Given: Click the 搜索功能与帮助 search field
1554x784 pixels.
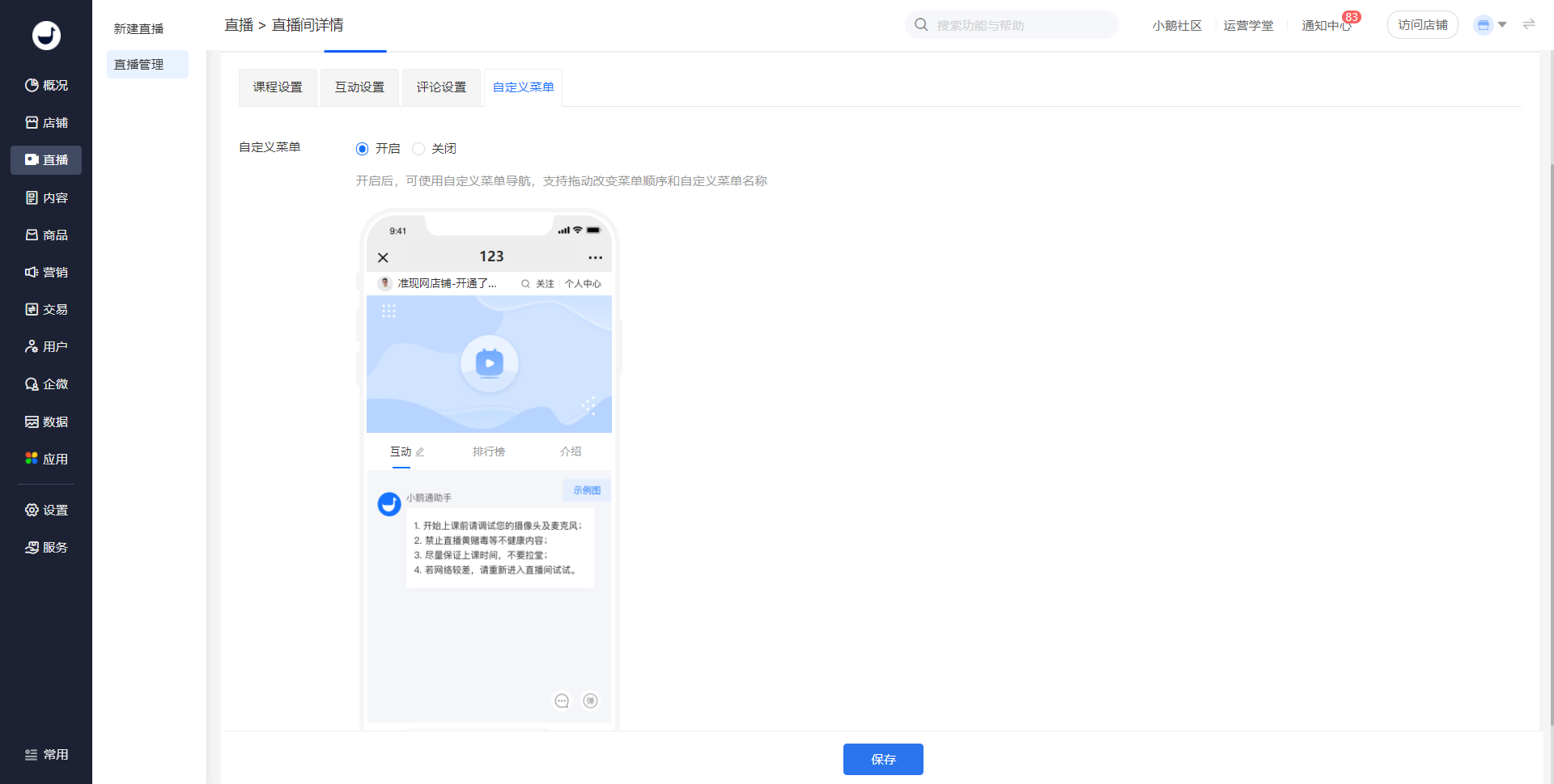Looking at the screenshot, I should 1020,25.
